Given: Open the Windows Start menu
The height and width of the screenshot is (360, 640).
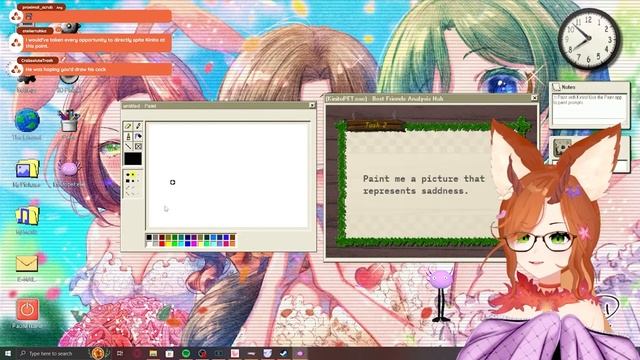Looking at the screenshot, I should [x=8, y=353].
